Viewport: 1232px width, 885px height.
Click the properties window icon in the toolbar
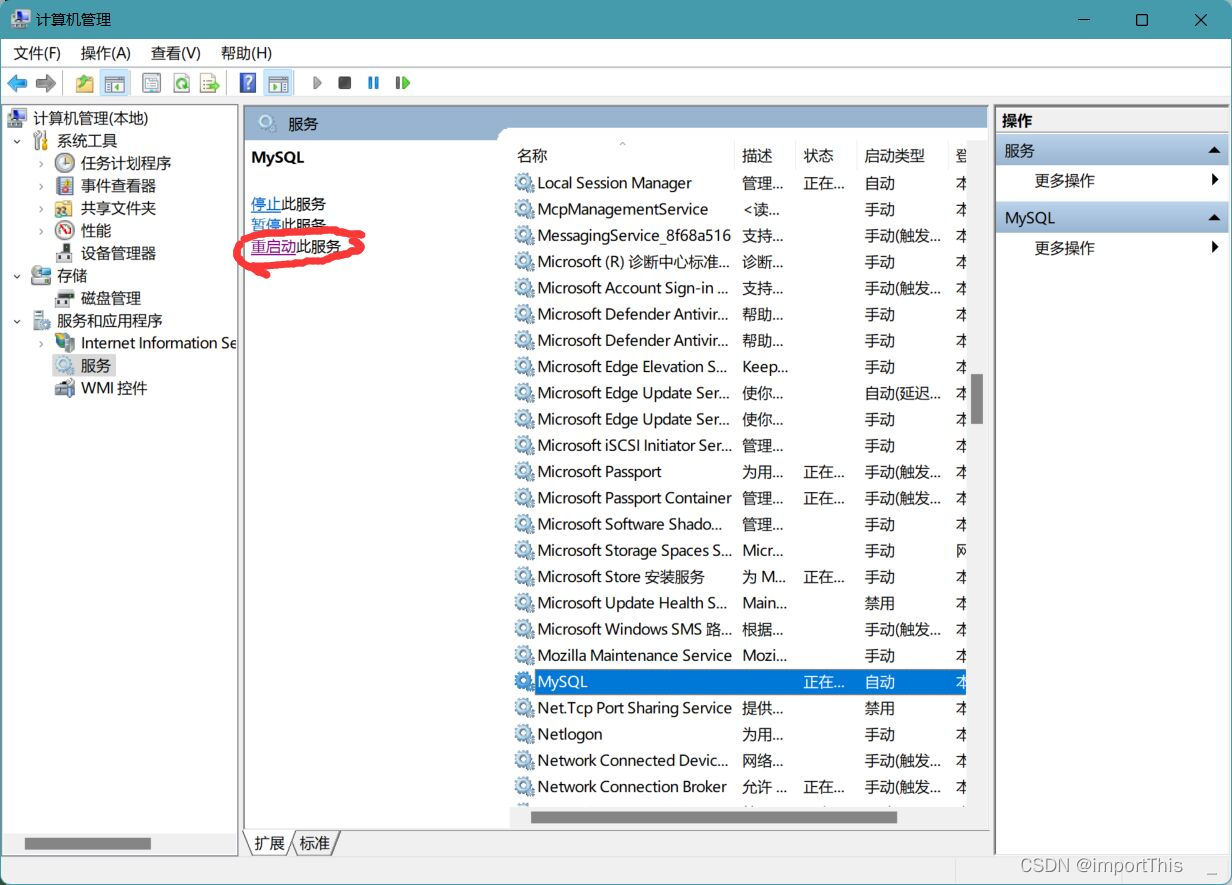coord(151,82)
